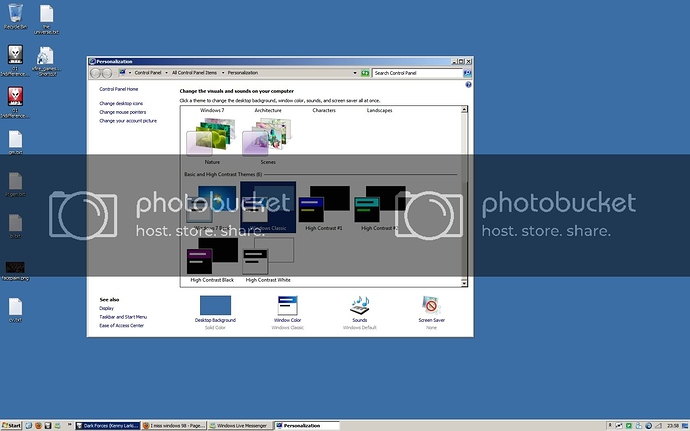Click the Landscapes theme label
690x431 pixels.
pyautogui.click(x=379, y=111)
